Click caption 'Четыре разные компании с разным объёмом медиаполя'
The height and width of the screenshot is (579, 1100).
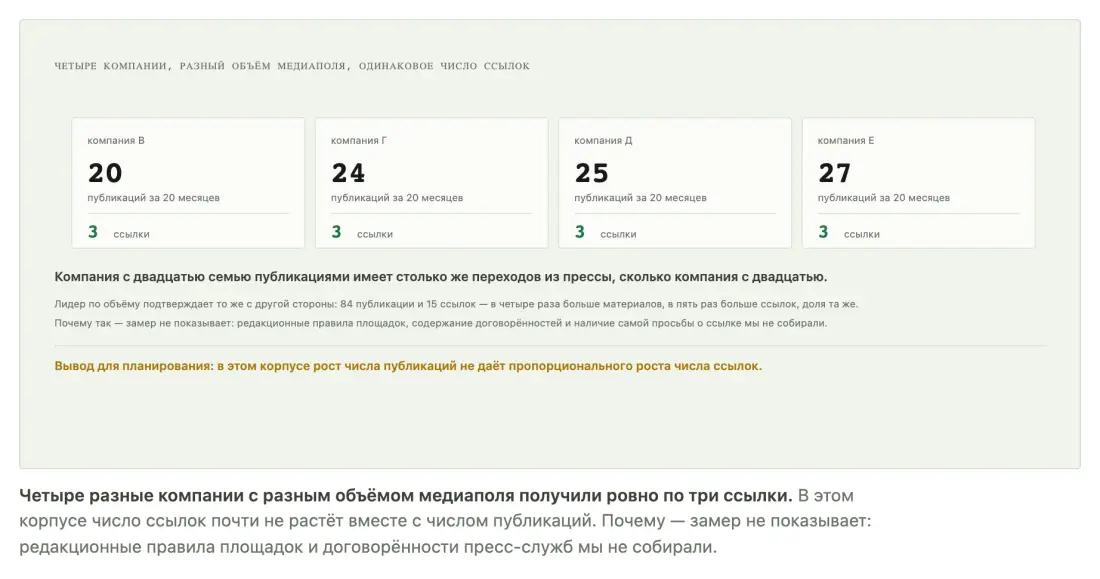tap(405, 495)
